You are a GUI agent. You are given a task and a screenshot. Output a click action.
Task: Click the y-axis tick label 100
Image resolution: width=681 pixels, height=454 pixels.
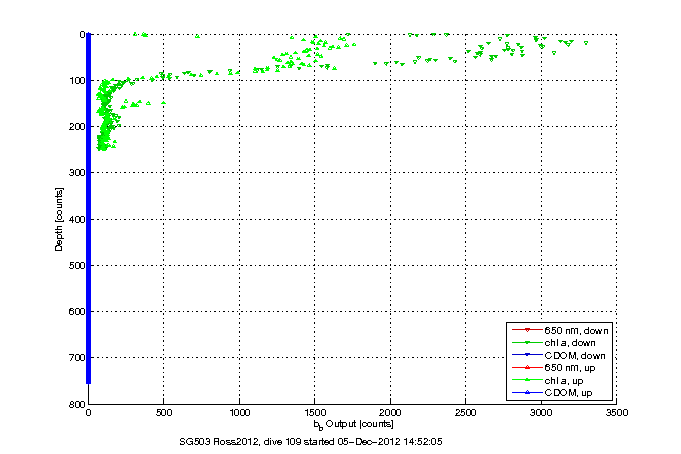pos(77,80)
